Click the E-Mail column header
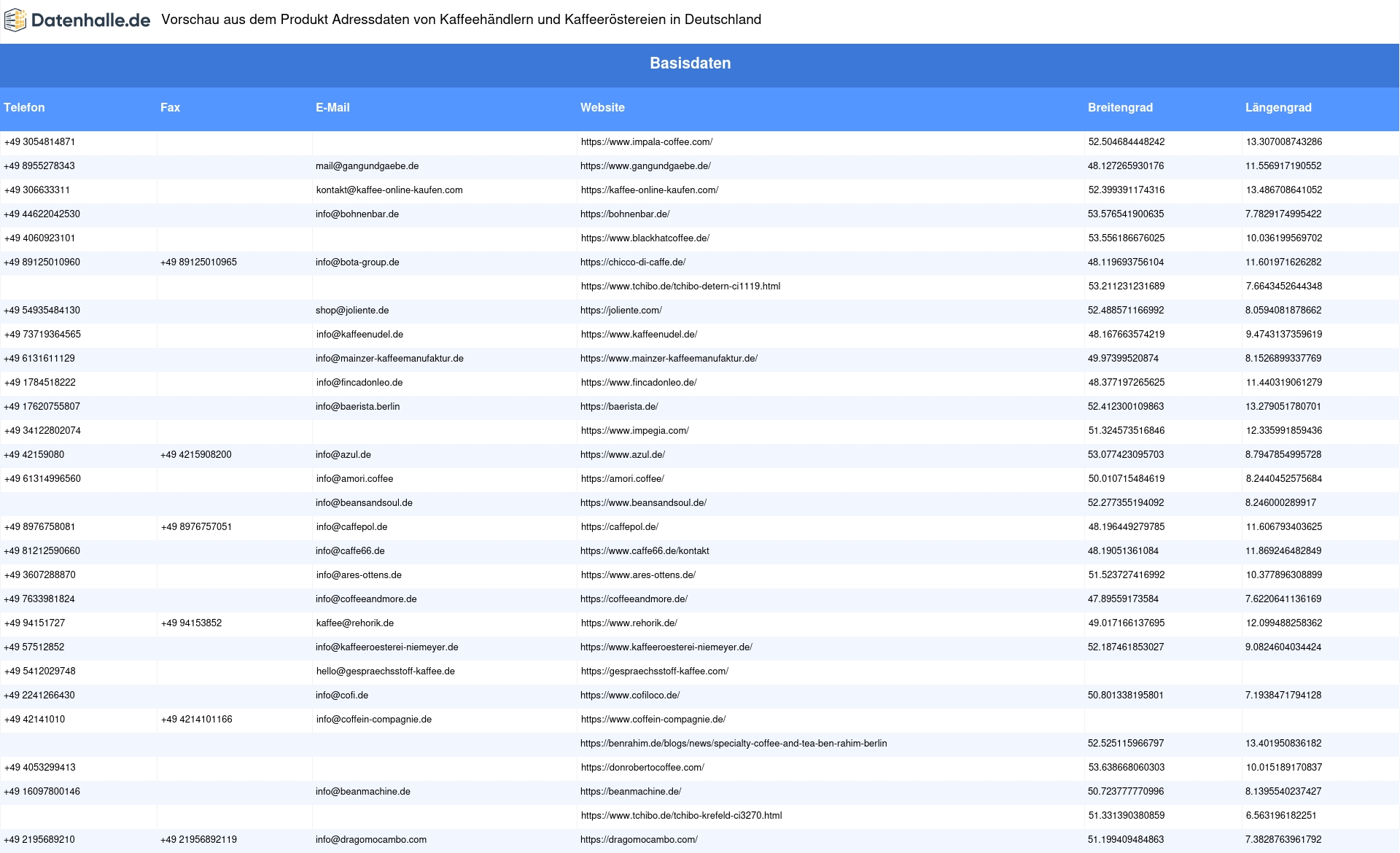This screenshot has height=853, width=1400. (332, 107)
